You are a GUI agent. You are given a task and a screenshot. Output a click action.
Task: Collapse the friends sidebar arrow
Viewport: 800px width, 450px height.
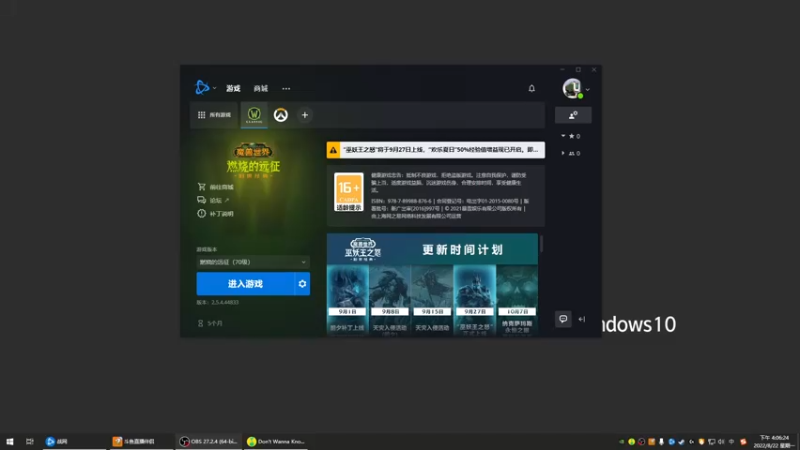(x=582, y=319)
